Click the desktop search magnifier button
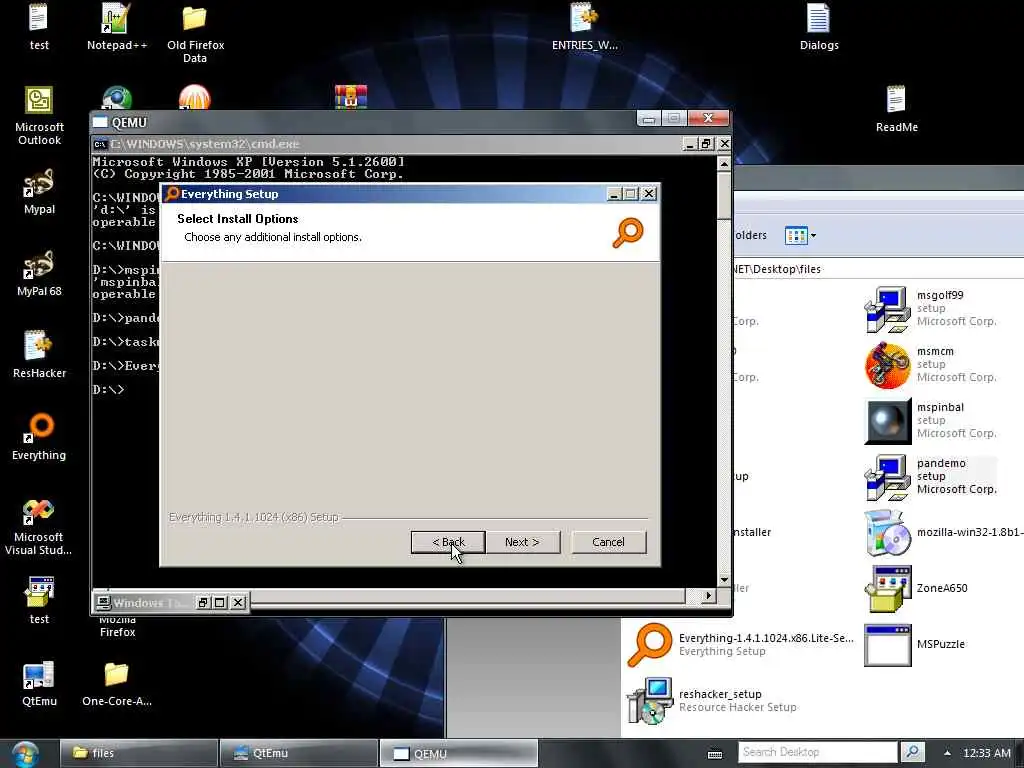 click(x=912, y=752)
